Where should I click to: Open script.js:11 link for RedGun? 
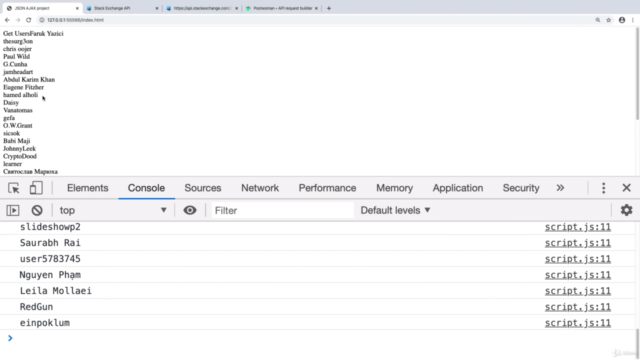click(x=578, y=307)
